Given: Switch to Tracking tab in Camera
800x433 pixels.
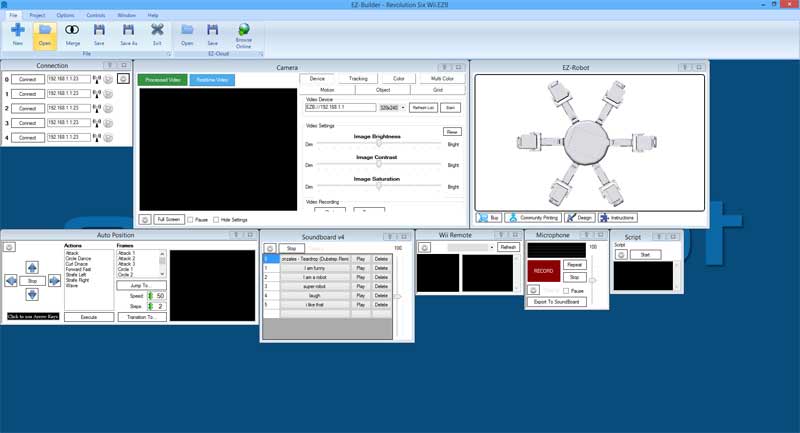Looking at the screenshot, I should [x=358, y=79].
